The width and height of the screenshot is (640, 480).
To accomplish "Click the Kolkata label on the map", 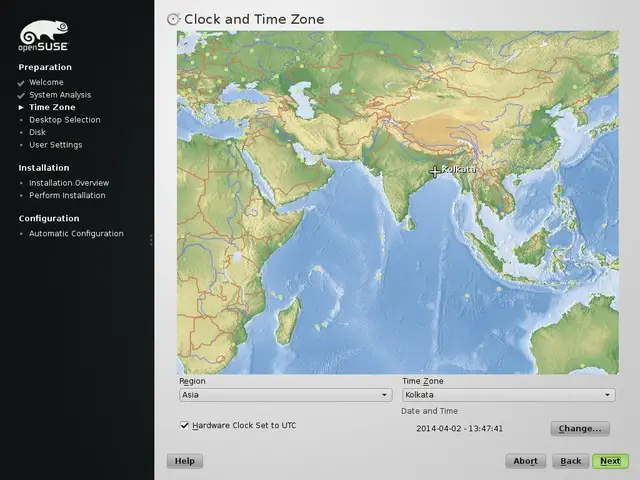I will click(x=459, y=169).
